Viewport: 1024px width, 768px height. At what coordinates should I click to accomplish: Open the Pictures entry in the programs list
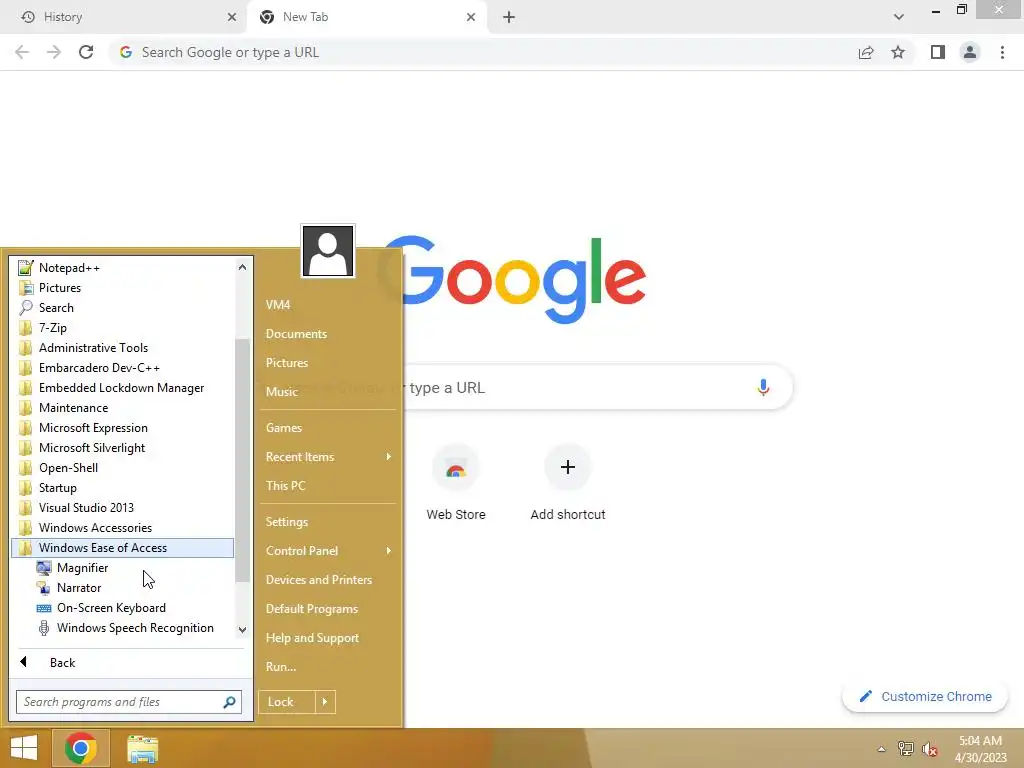tap(59, 288)
